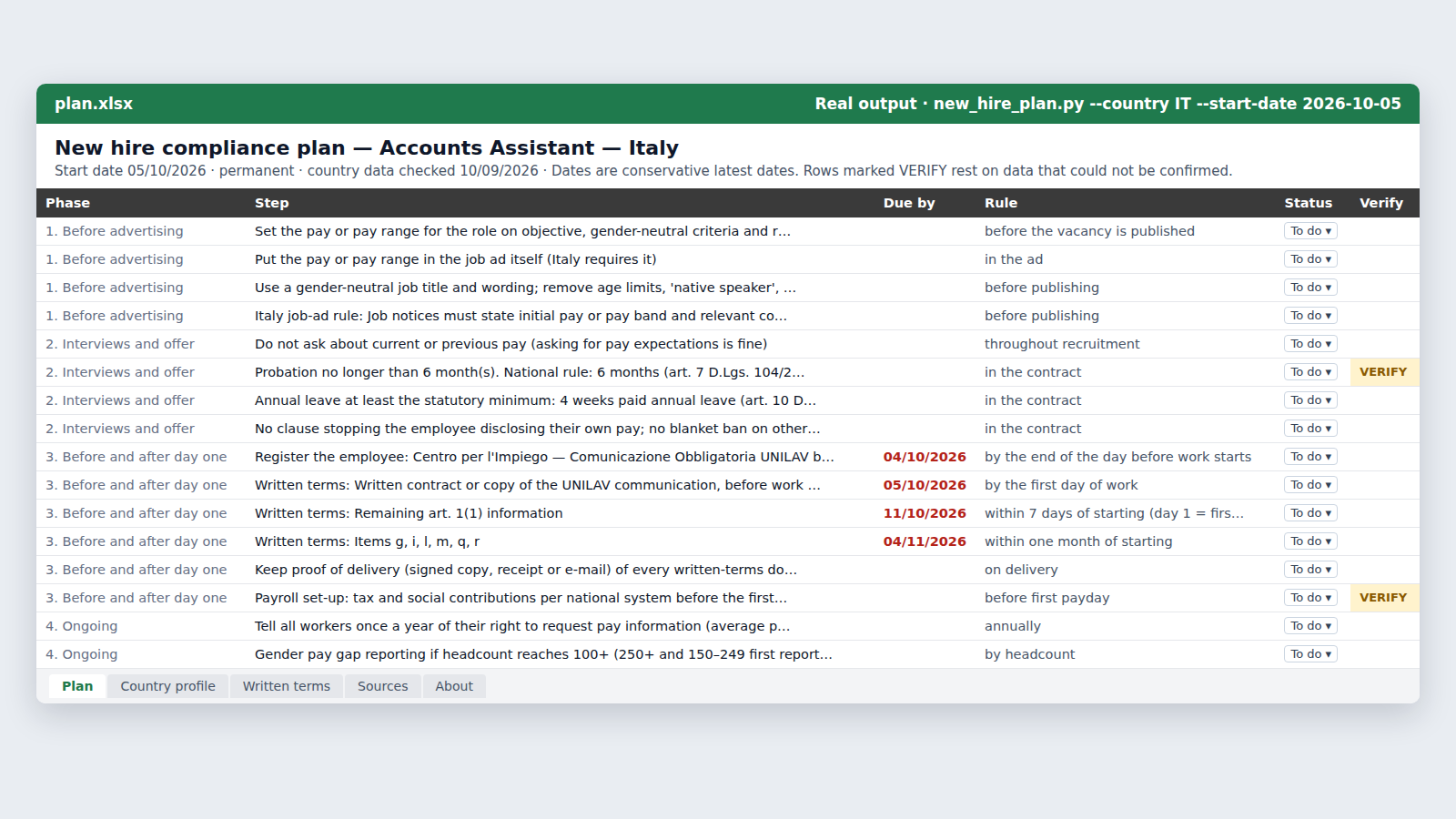Open Status dropdown for 'Do not ask about current pay' row
Viewport: 1456px width, 819px height.
[1310, 344]
